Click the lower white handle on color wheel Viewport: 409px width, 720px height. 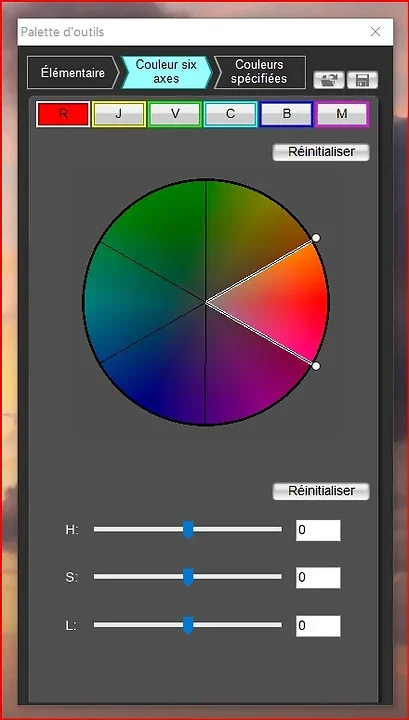tap(316, 366)
